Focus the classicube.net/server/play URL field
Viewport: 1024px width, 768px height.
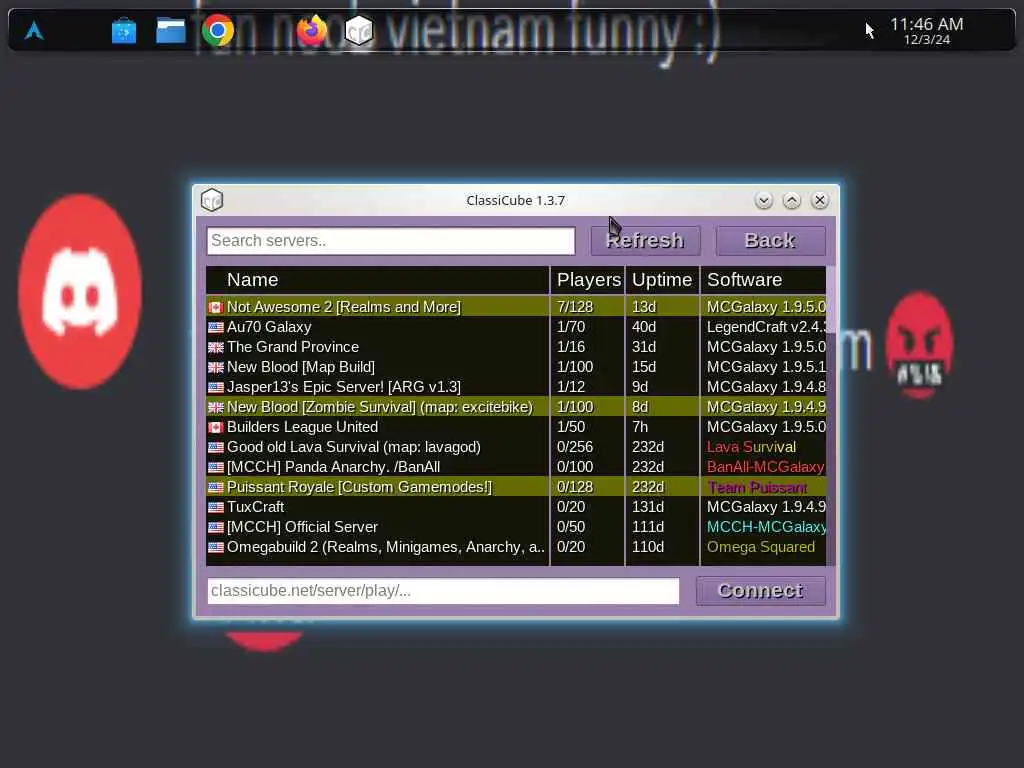[443, 590]
